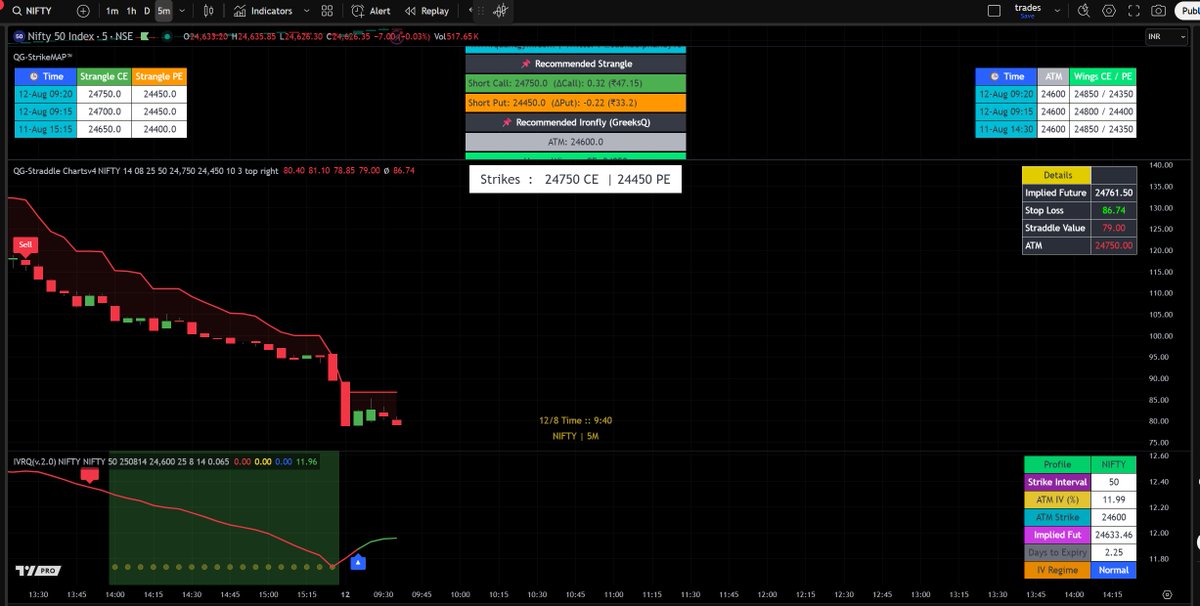The image size is (1200, 606).
Task: Open the quick search icon
Action: pyautogui.click(x=1084, y=11)
